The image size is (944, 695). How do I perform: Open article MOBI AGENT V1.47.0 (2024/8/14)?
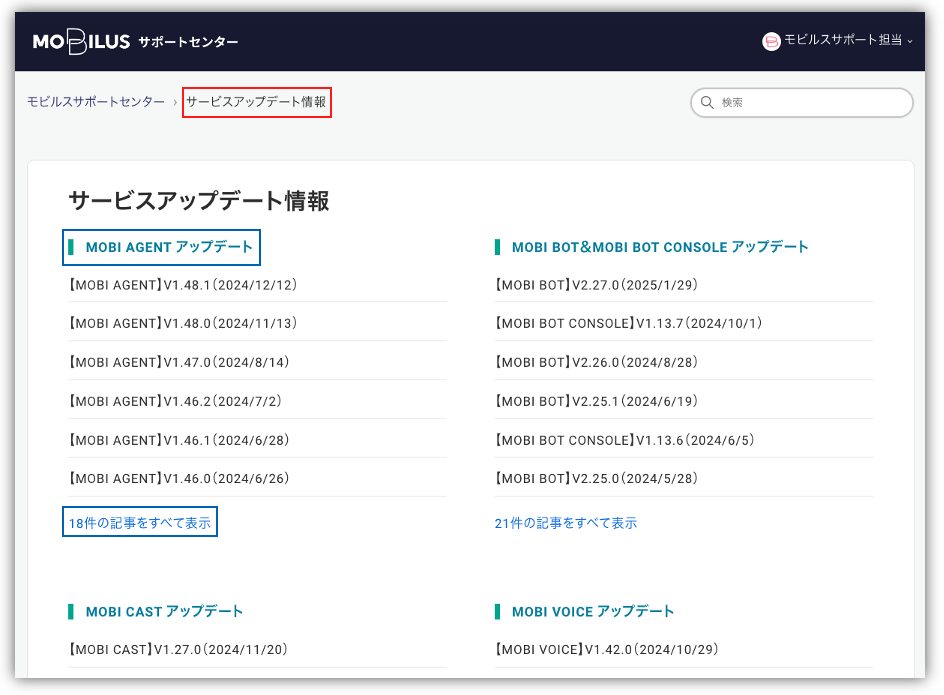pos(179,362)
